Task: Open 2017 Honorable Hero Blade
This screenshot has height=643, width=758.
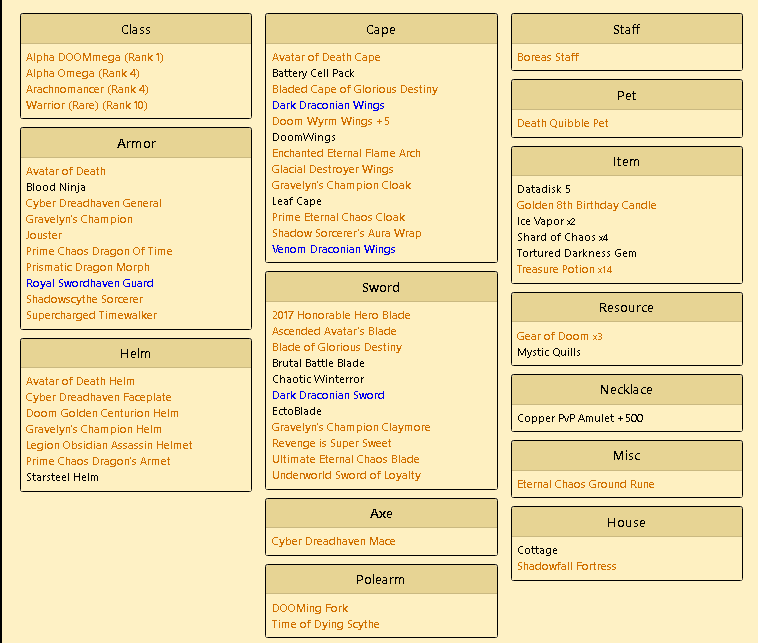Action: pos(341,315)
